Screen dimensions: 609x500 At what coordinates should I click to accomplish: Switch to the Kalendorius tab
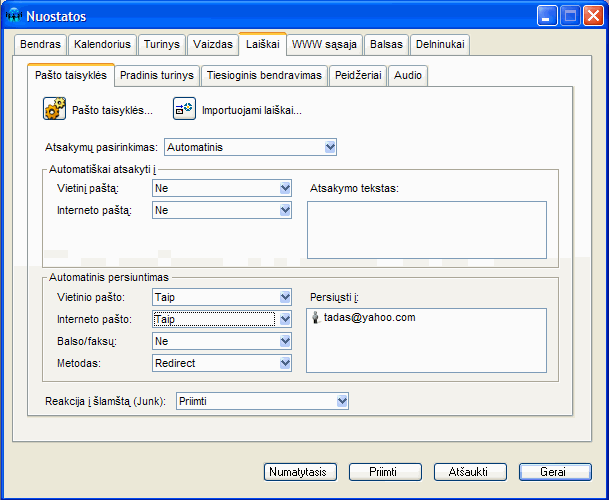[102, 44]
